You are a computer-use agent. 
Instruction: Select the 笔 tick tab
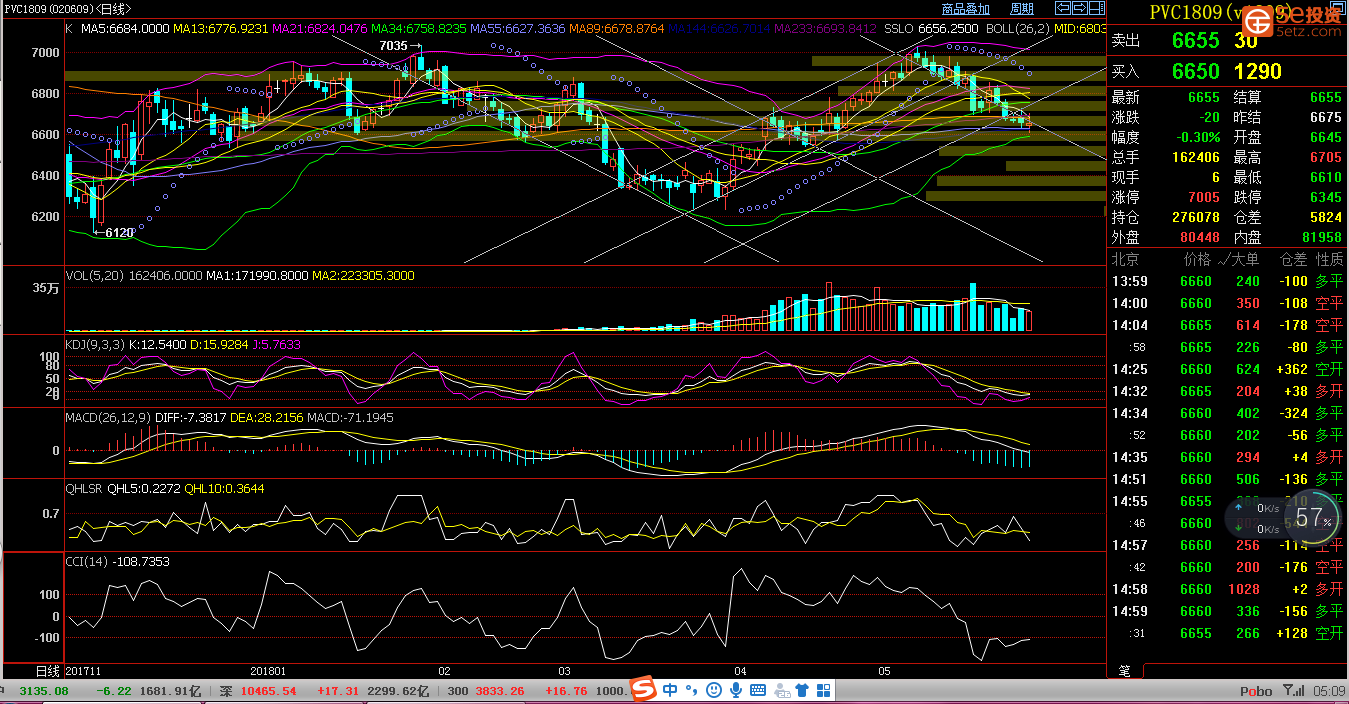[x=1124, y=670]
